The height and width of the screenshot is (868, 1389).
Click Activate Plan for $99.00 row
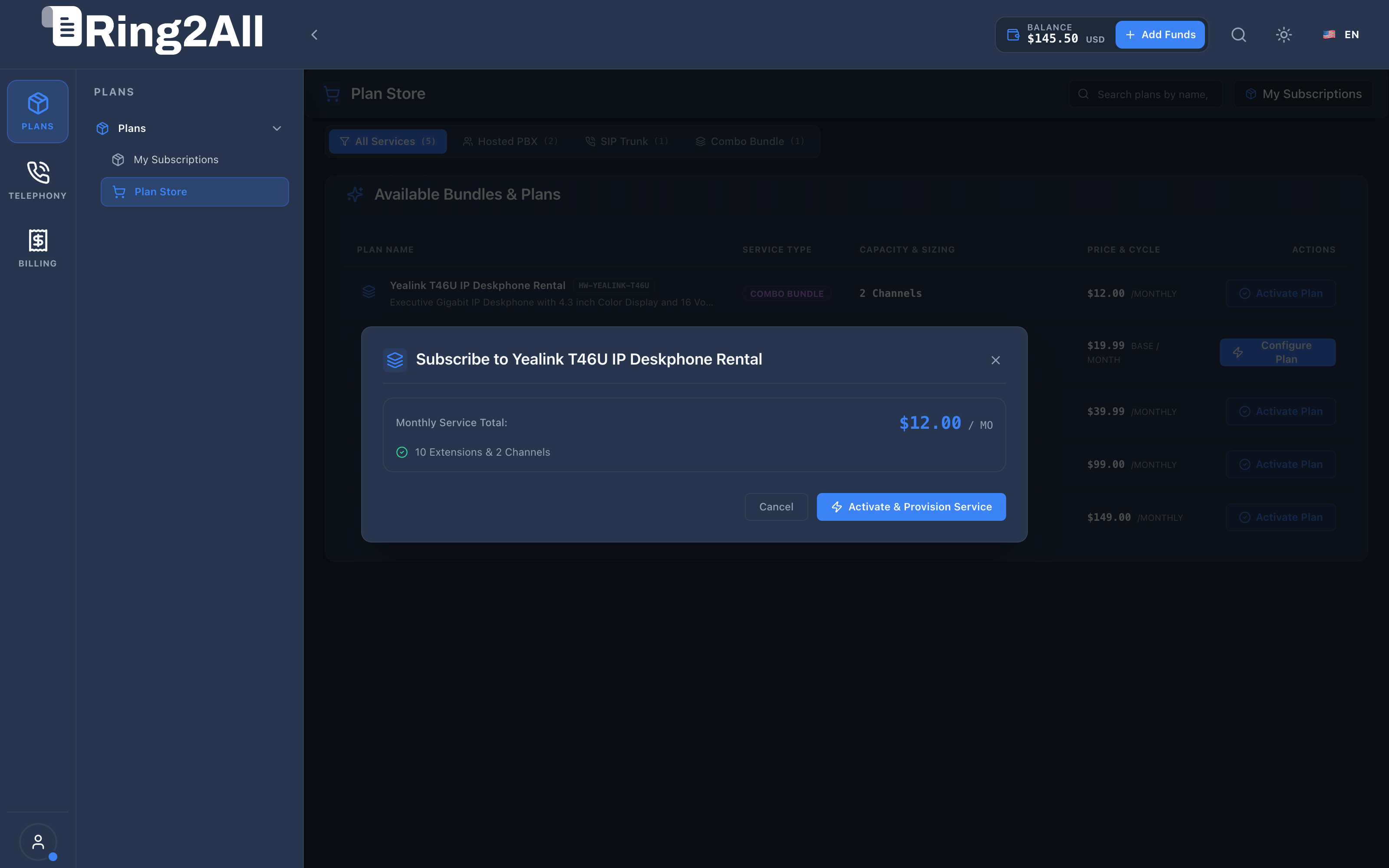pos(1280,464)
